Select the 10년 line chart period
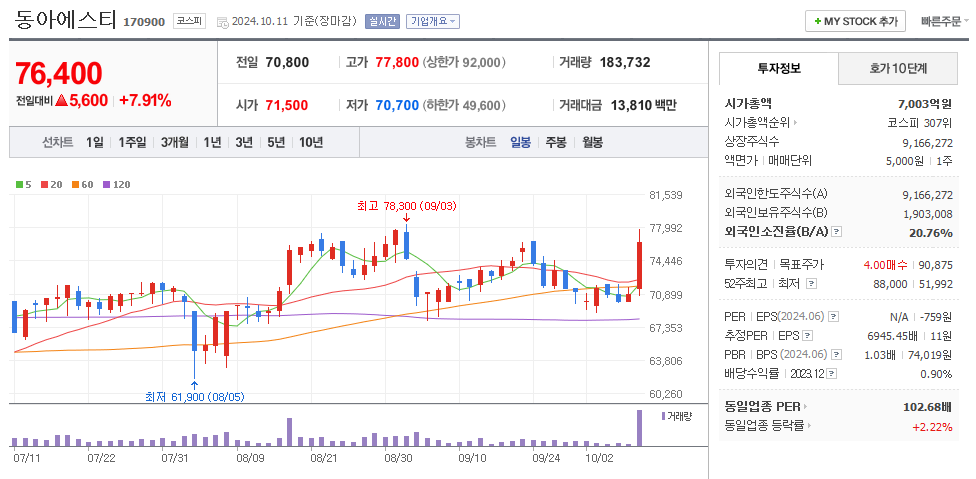Image resolution: width=976 pixels, height=479 pixels. click(x=311, y=142)
